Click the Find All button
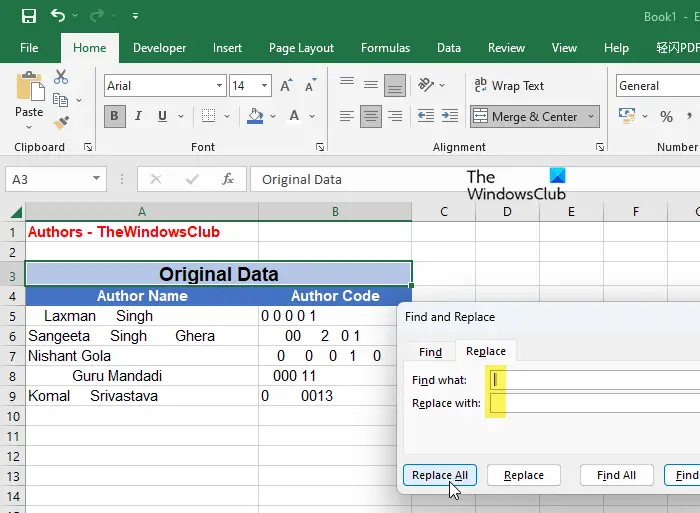Screen dimensions: 700x513 coord(617,475)
